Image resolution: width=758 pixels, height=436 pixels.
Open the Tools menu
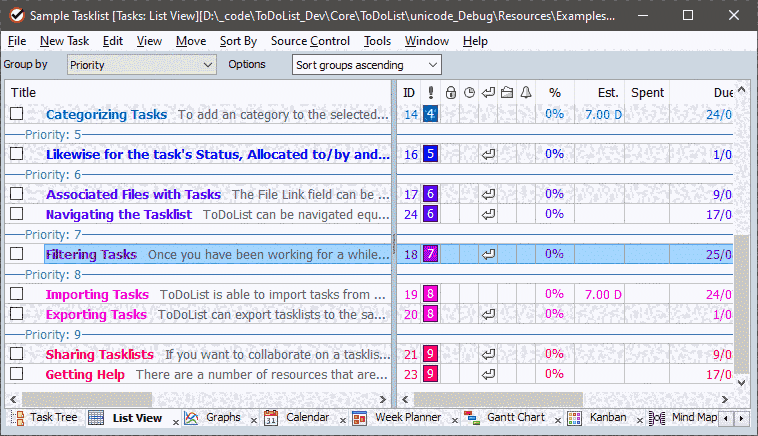click(377, 41)
